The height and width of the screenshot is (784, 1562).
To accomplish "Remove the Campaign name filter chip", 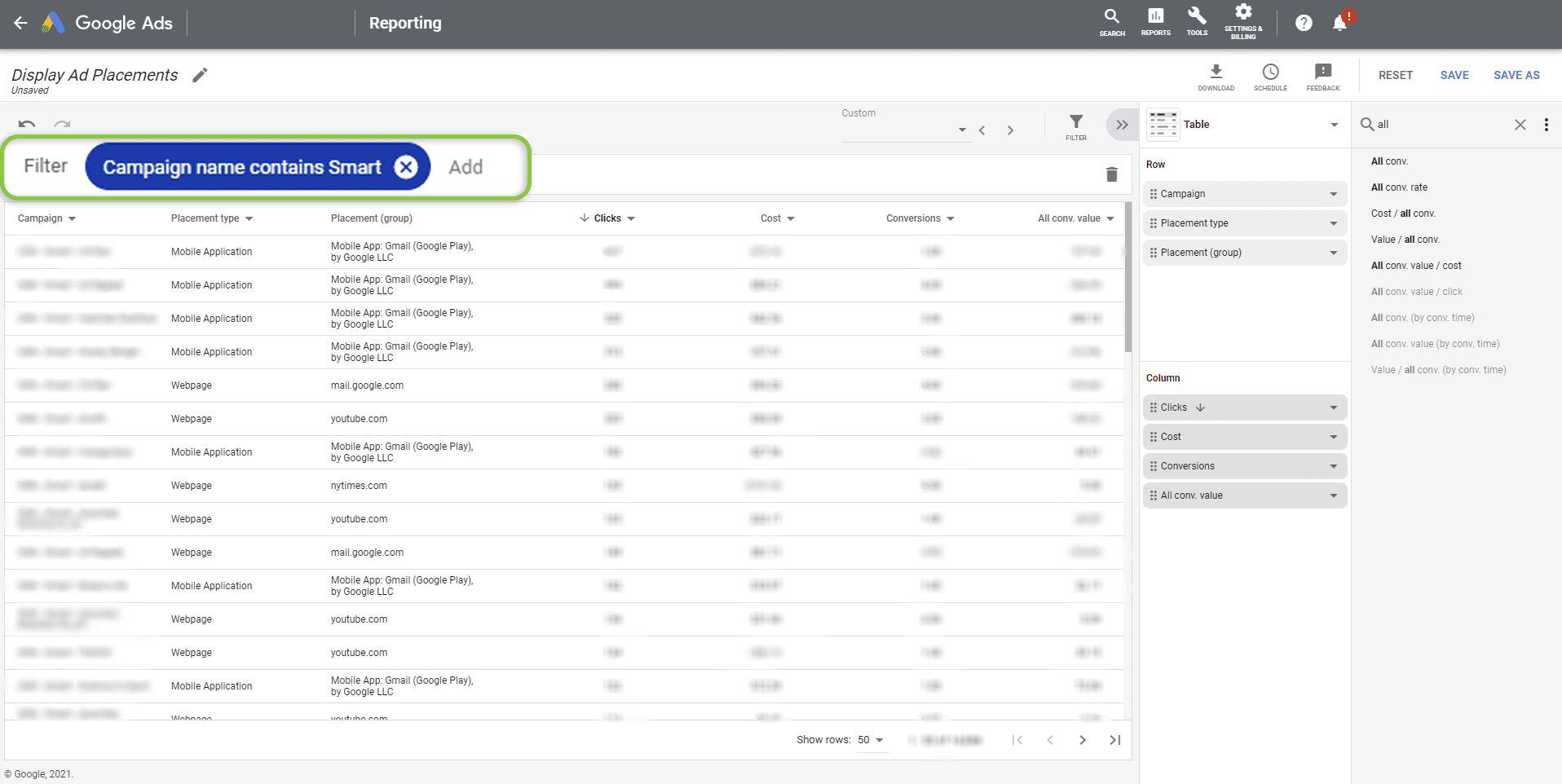I will click(x=406, y=166).
